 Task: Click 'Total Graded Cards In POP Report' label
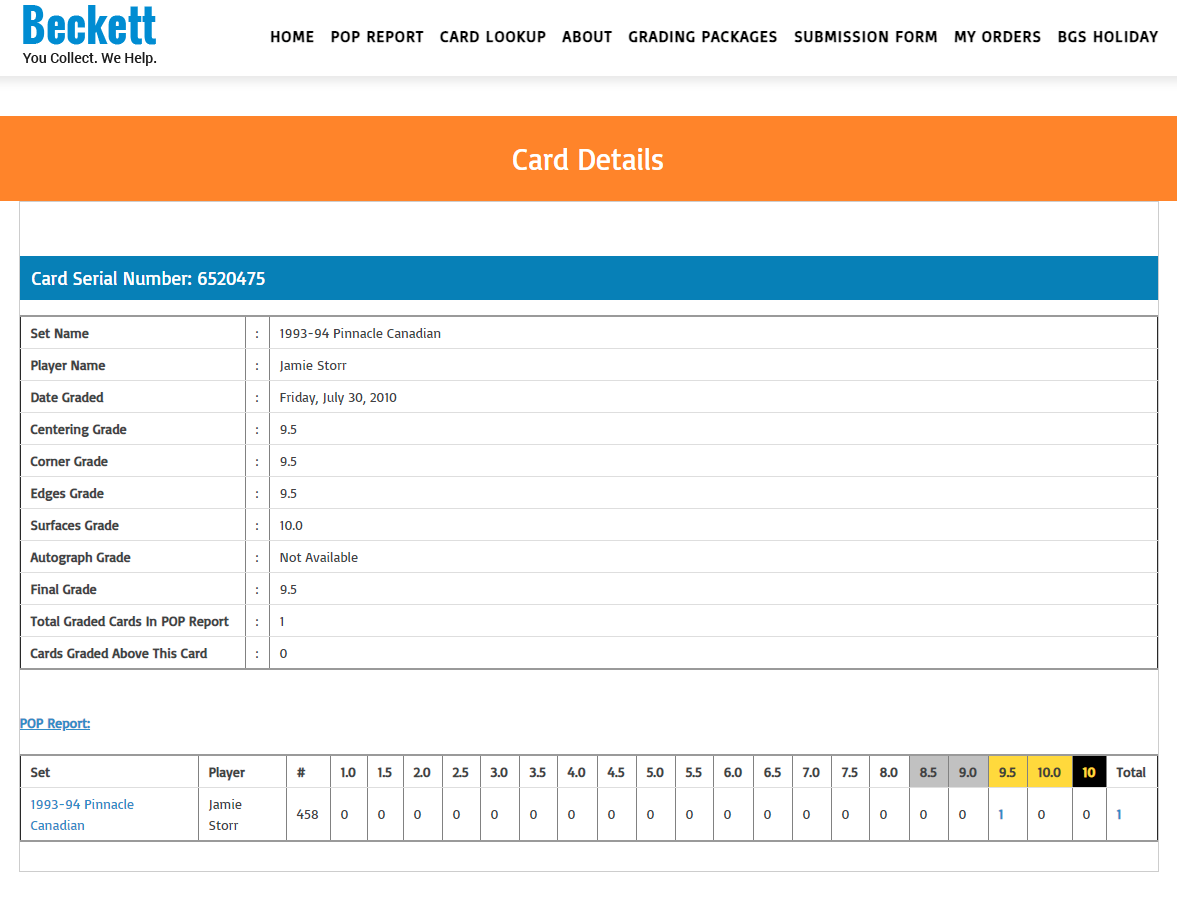[129, 622]
